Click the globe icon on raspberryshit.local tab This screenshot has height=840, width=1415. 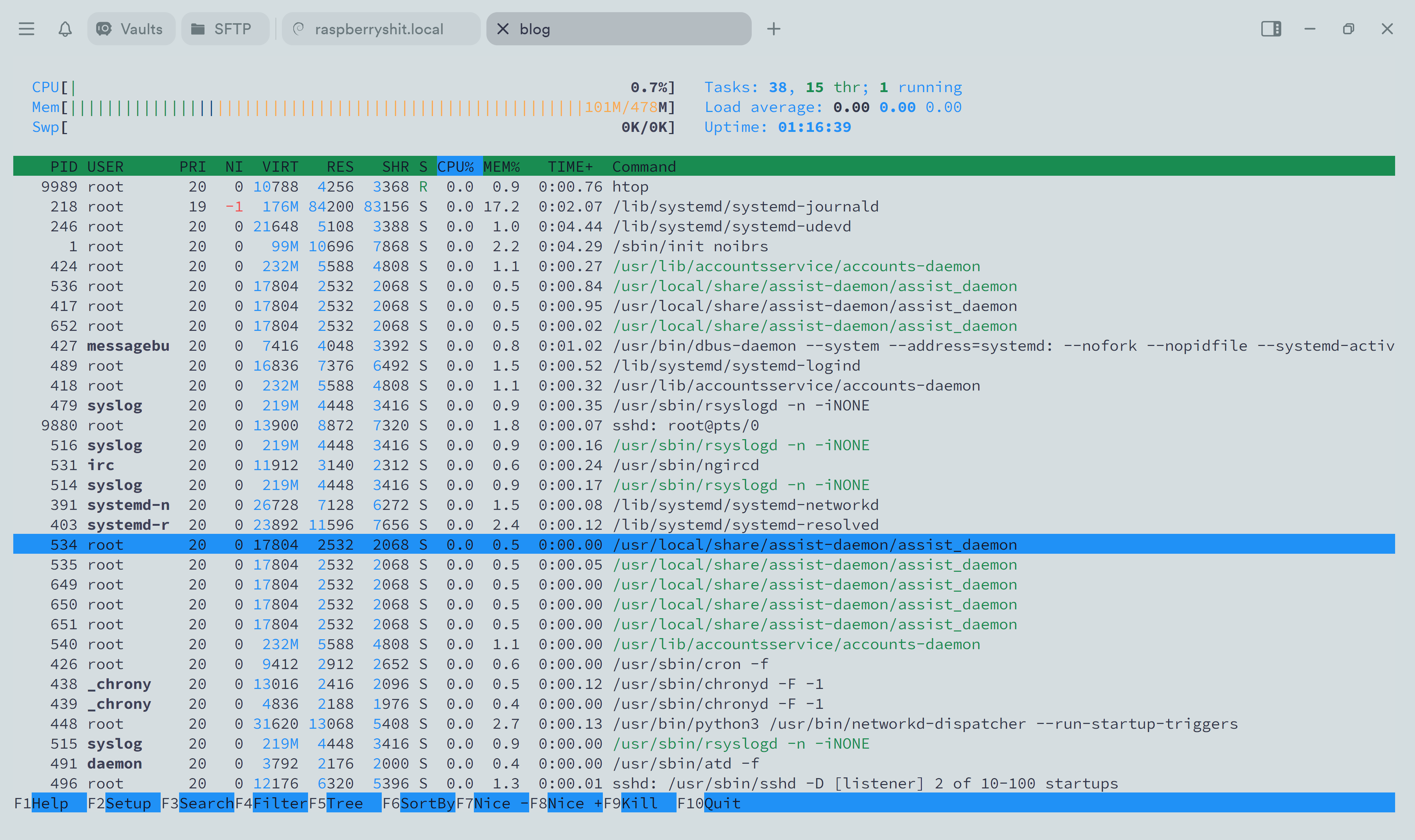click(300, 29)
